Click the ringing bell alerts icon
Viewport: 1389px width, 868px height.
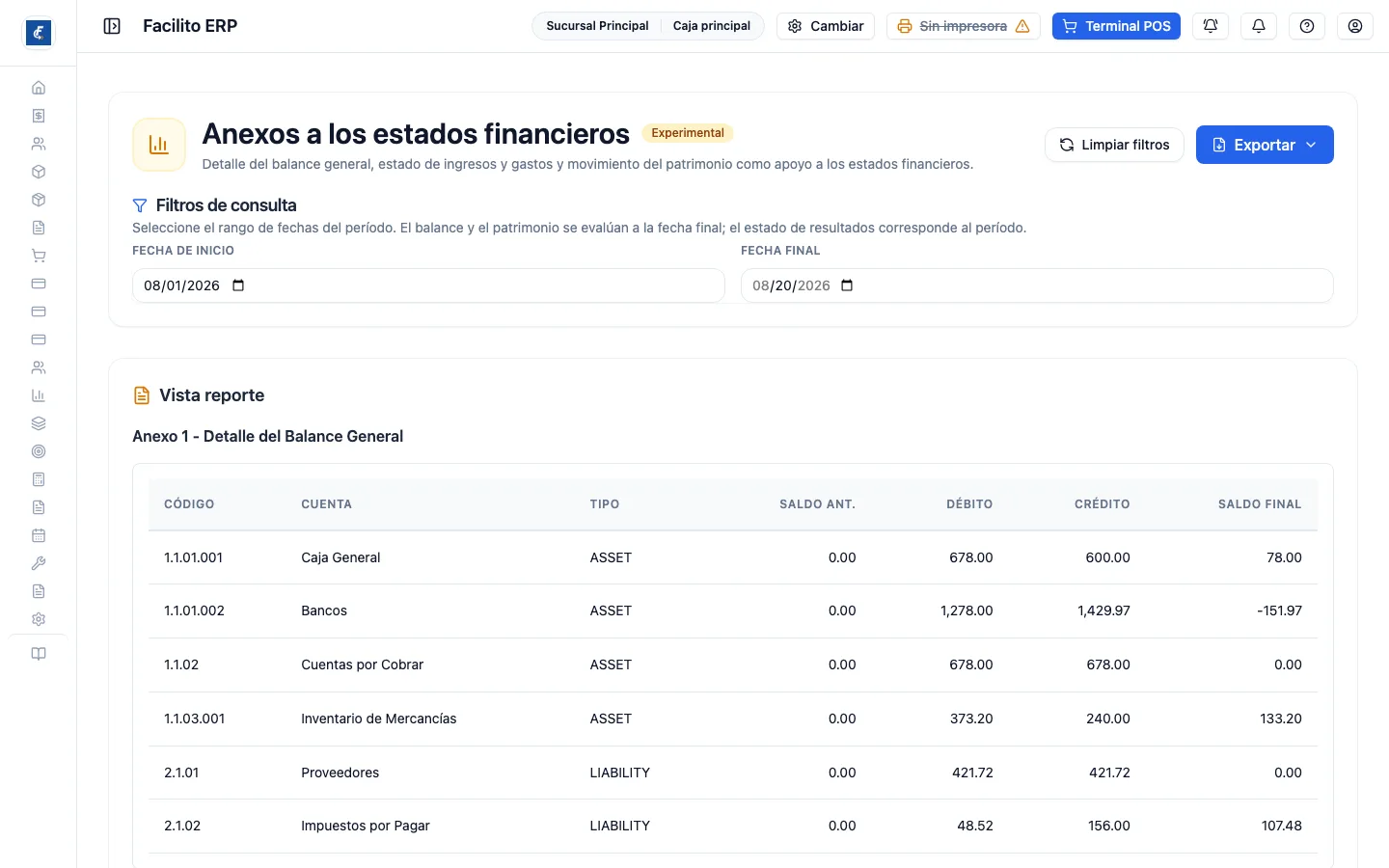1211,26
